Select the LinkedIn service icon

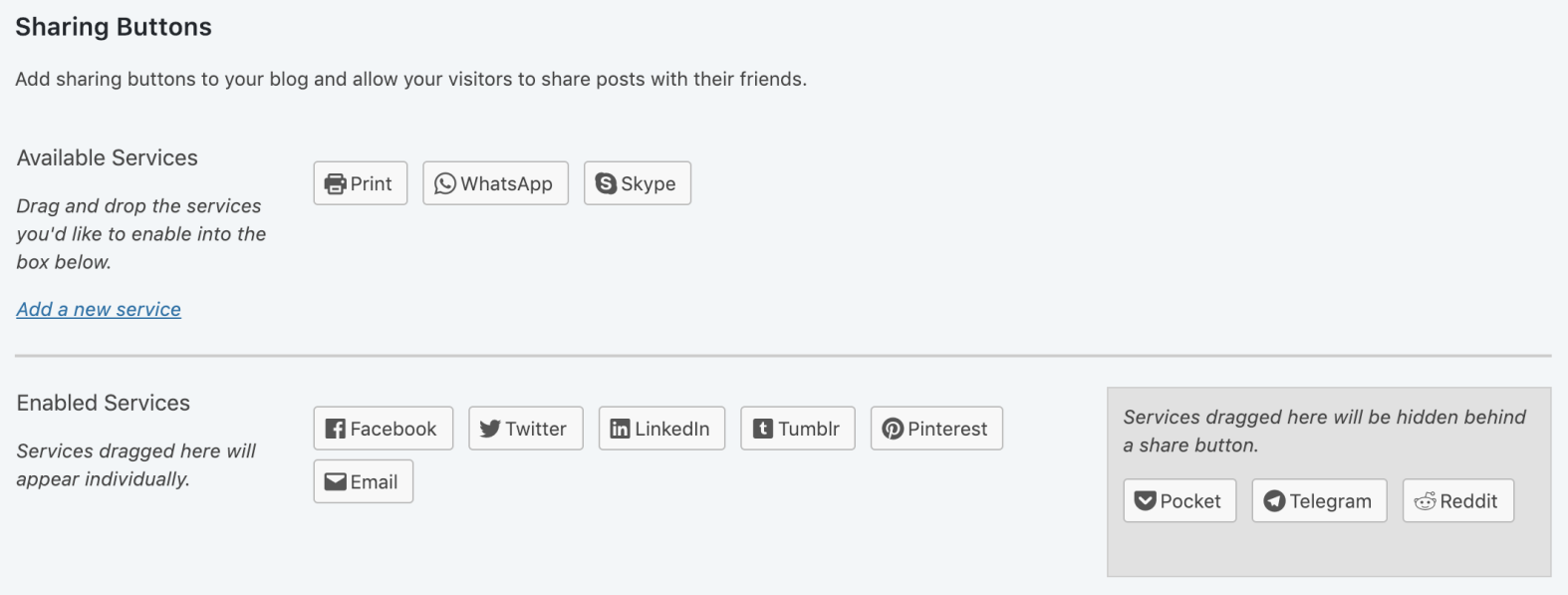click(620, 428)
